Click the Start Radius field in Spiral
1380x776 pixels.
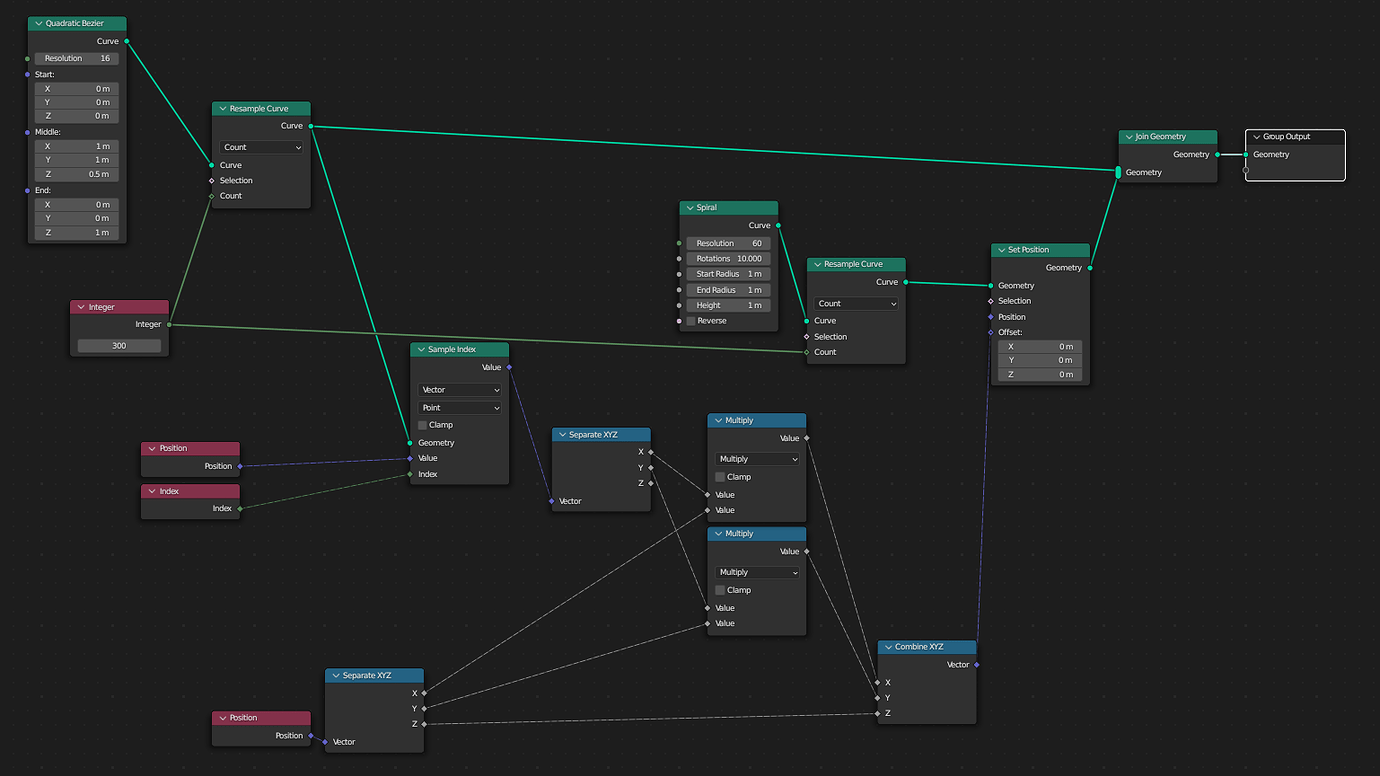(728, 274)
